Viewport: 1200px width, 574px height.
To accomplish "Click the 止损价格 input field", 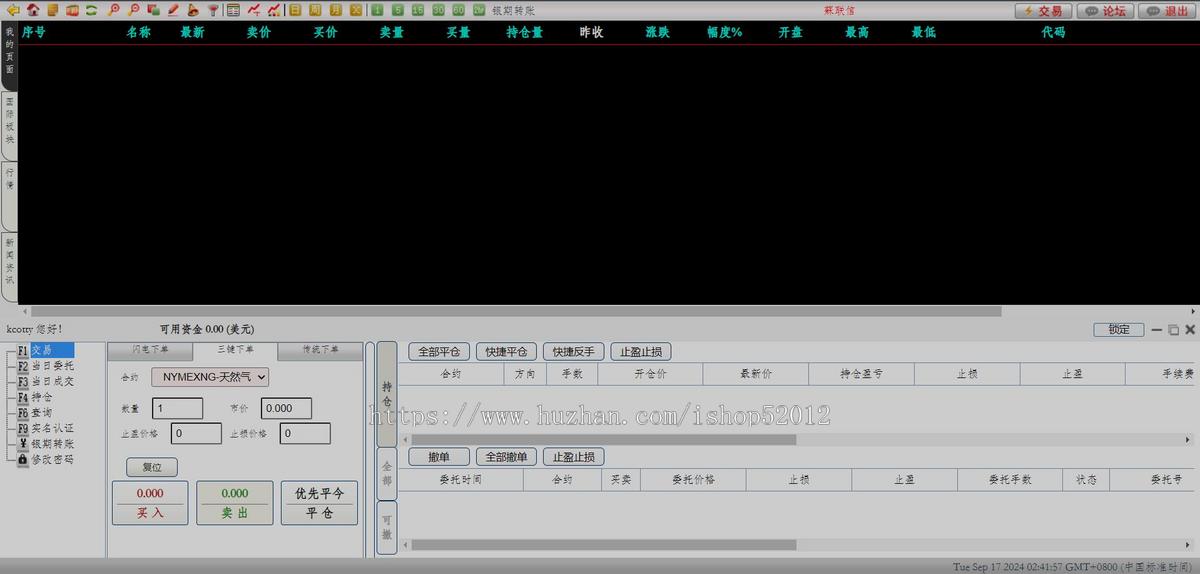I will click(305, 433).
